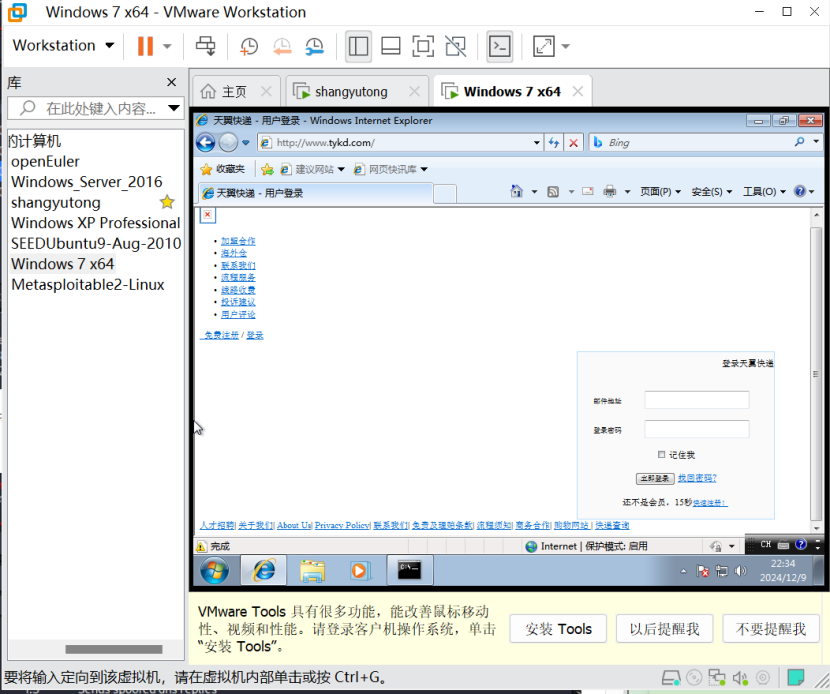The image size is (830, 694).
Task: Click the IE forward navigation button
Action: pyautogui.click(x=228, y=142)
